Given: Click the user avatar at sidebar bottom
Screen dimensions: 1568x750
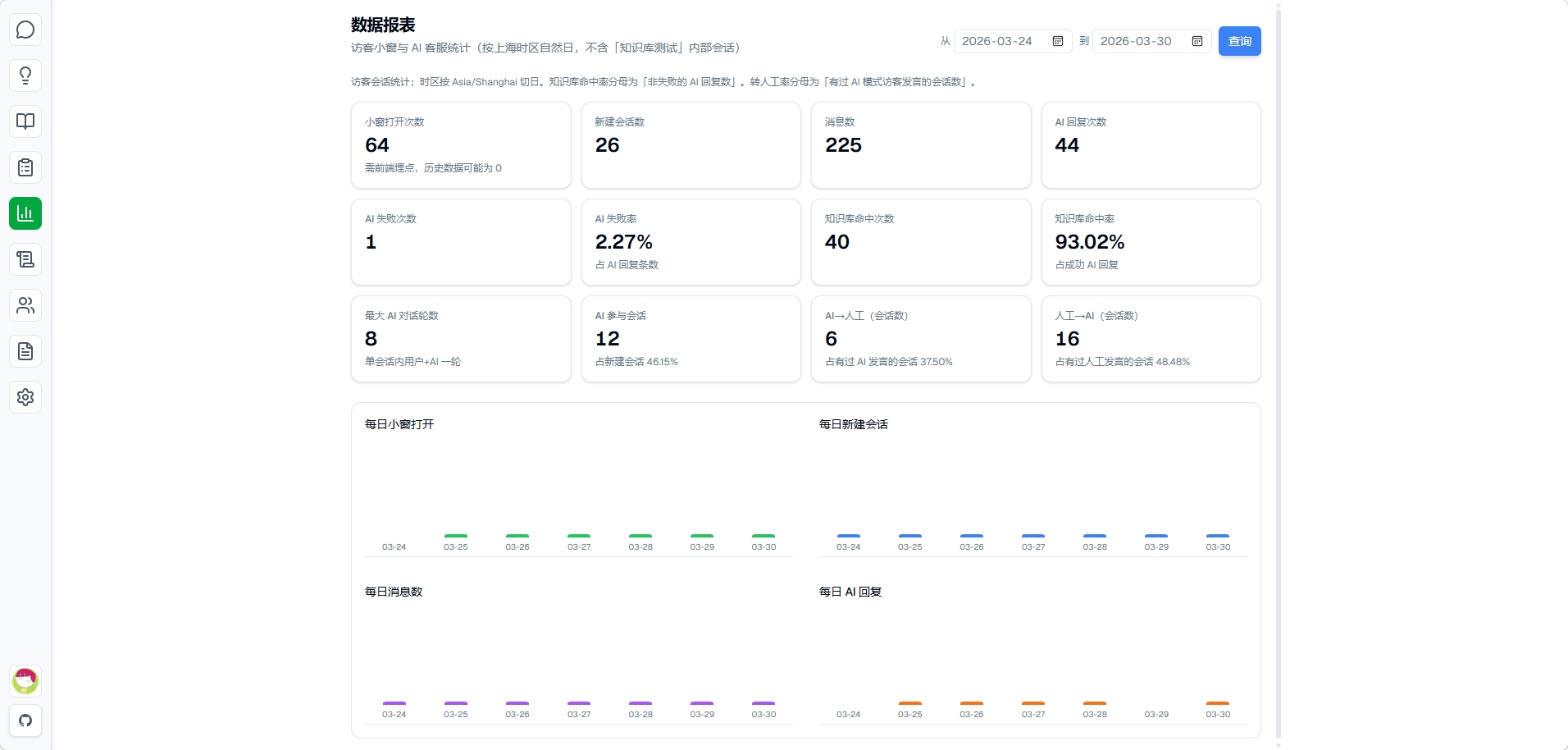Looking at the screenshot, I should [x=25, y=680].
